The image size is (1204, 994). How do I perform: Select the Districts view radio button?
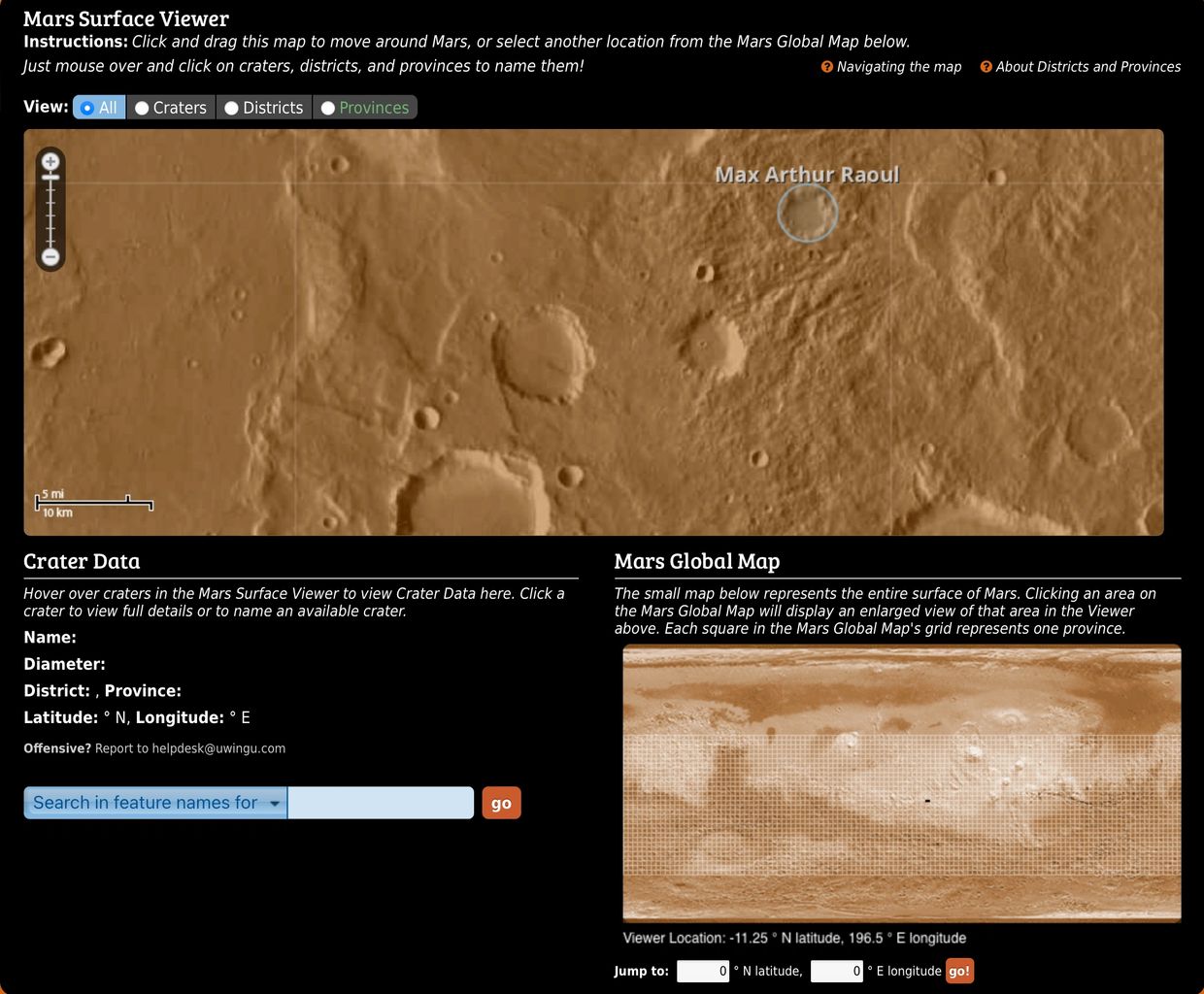[231, 108]
